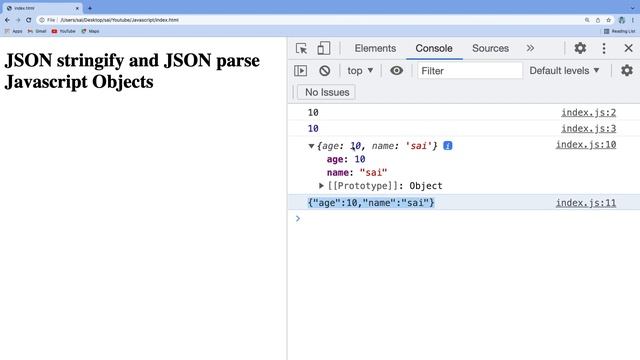Create a live expression with eye icon

[x=396, y=71]
